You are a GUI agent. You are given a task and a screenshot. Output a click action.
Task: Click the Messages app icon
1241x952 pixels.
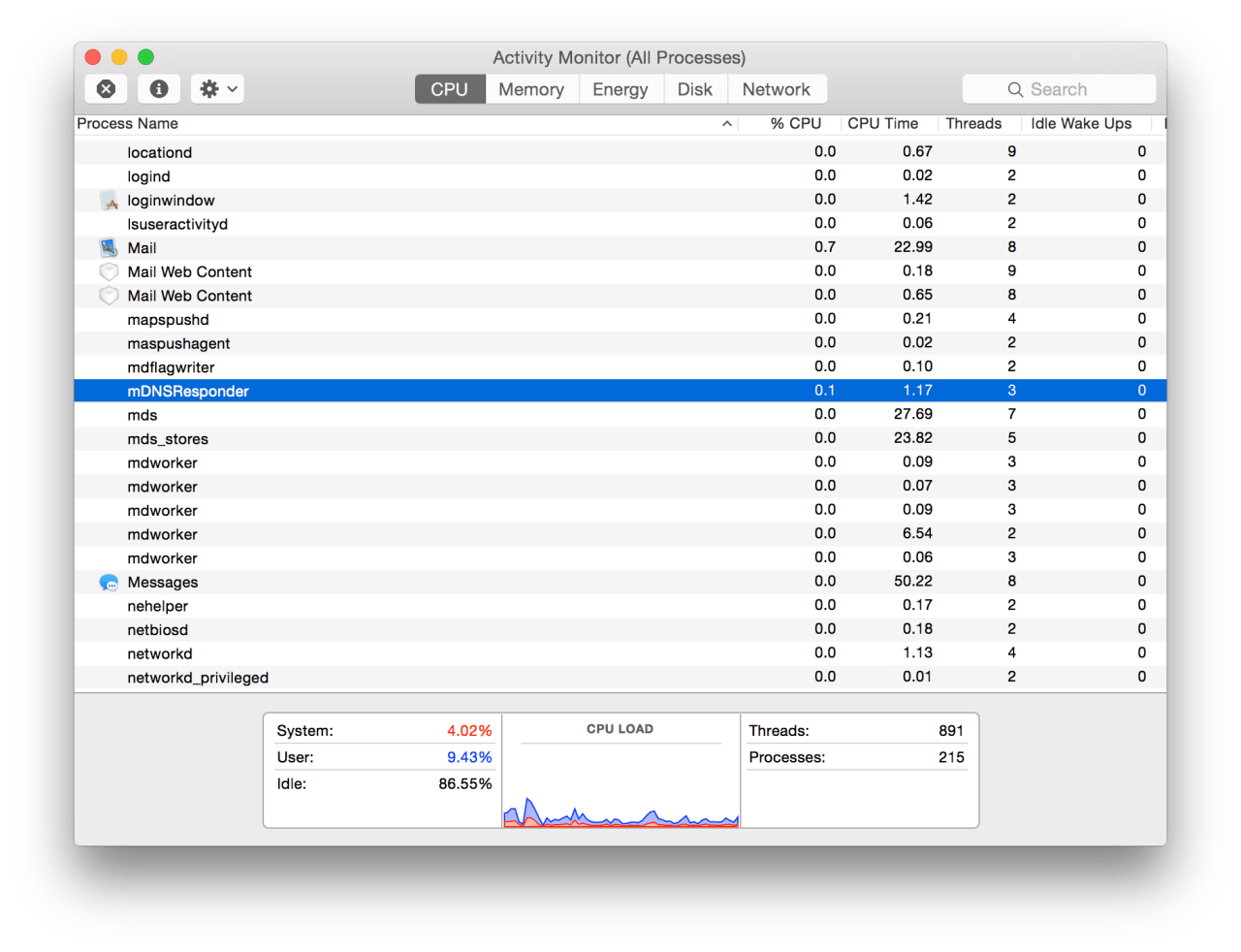[x=109, y=583]
